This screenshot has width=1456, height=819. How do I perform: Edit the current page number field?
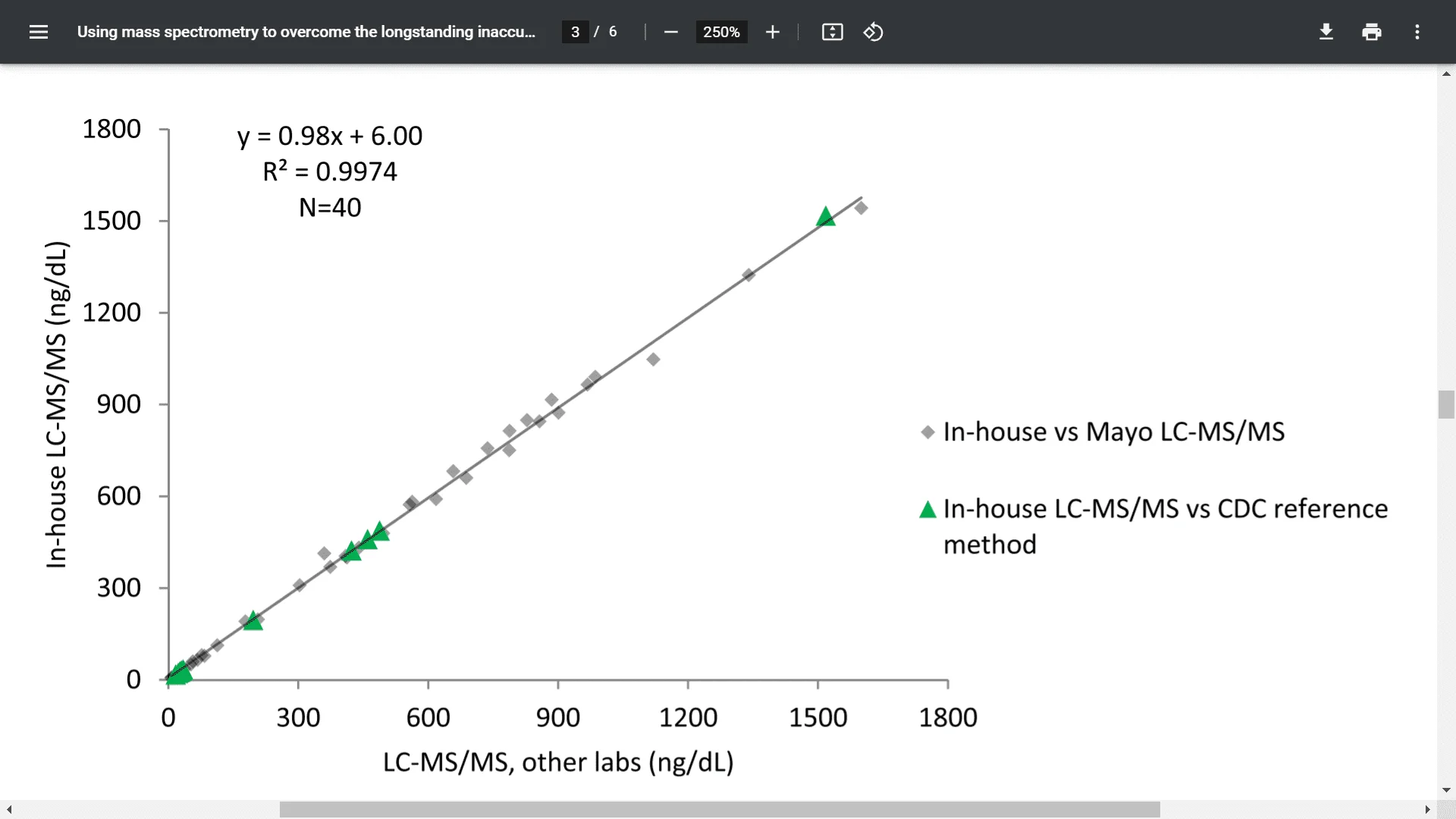[x=575, y=32]
